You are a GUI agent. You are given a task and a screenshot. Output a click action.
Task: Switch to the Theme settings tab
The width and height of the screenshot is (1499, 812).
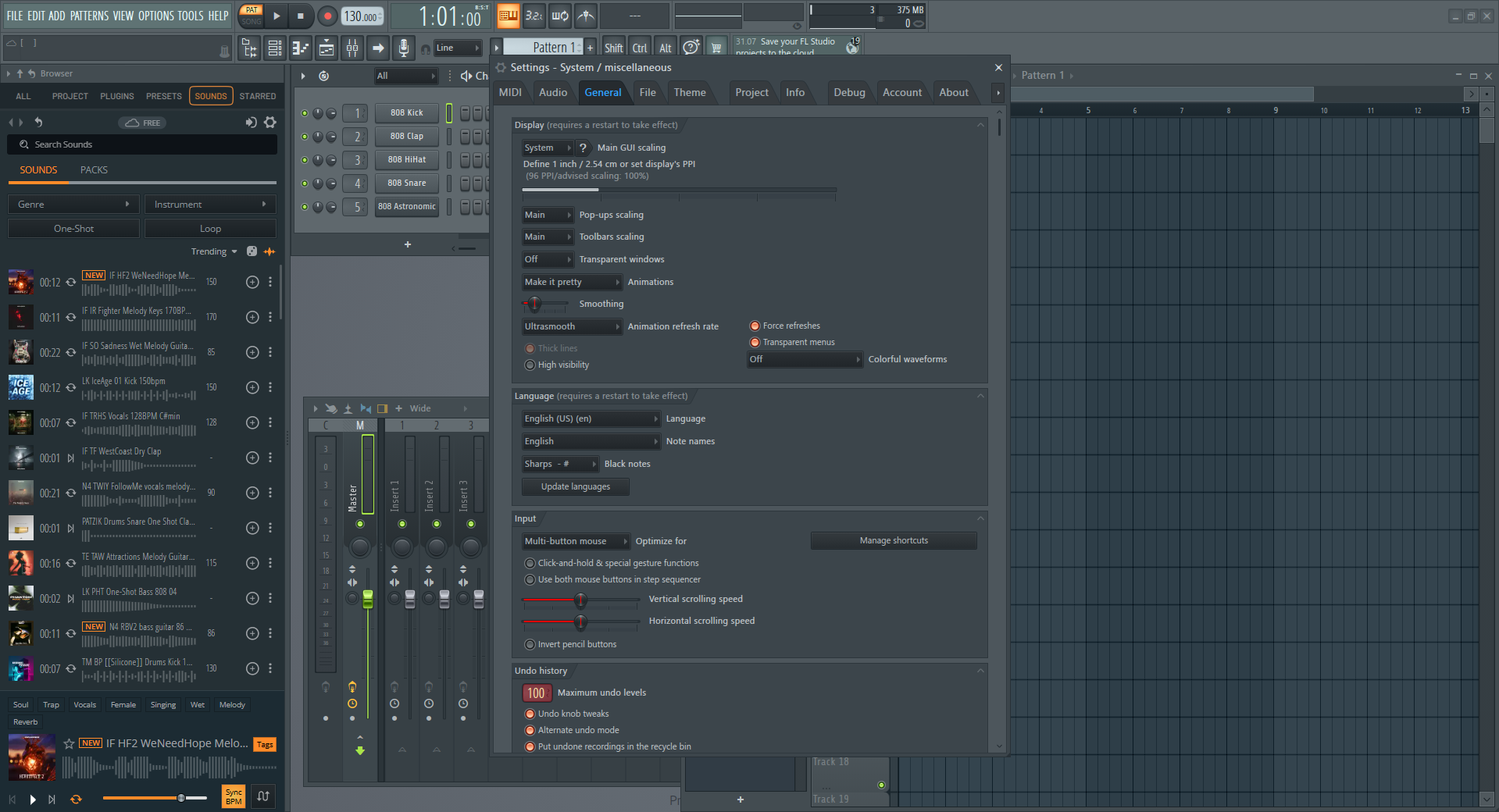click(x=690, y=92)
